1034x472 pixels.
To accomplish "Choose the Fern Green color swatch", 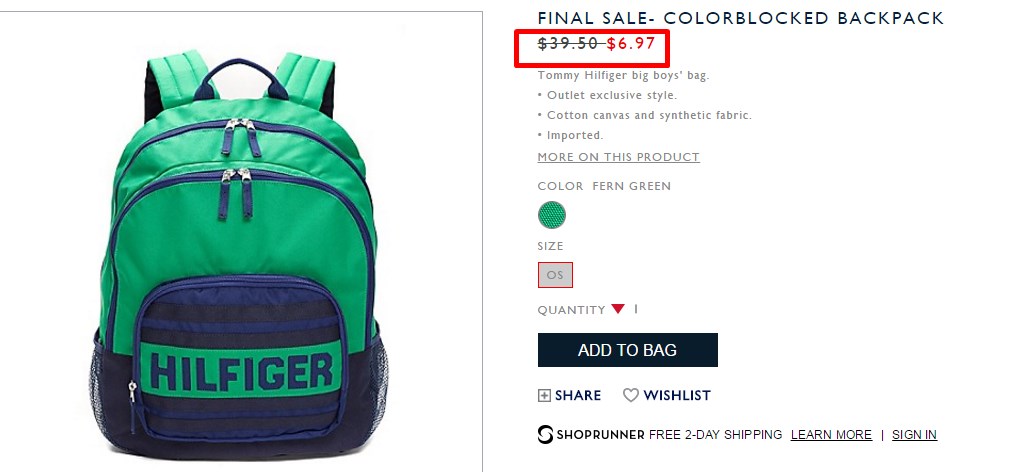I will point(552,215).
